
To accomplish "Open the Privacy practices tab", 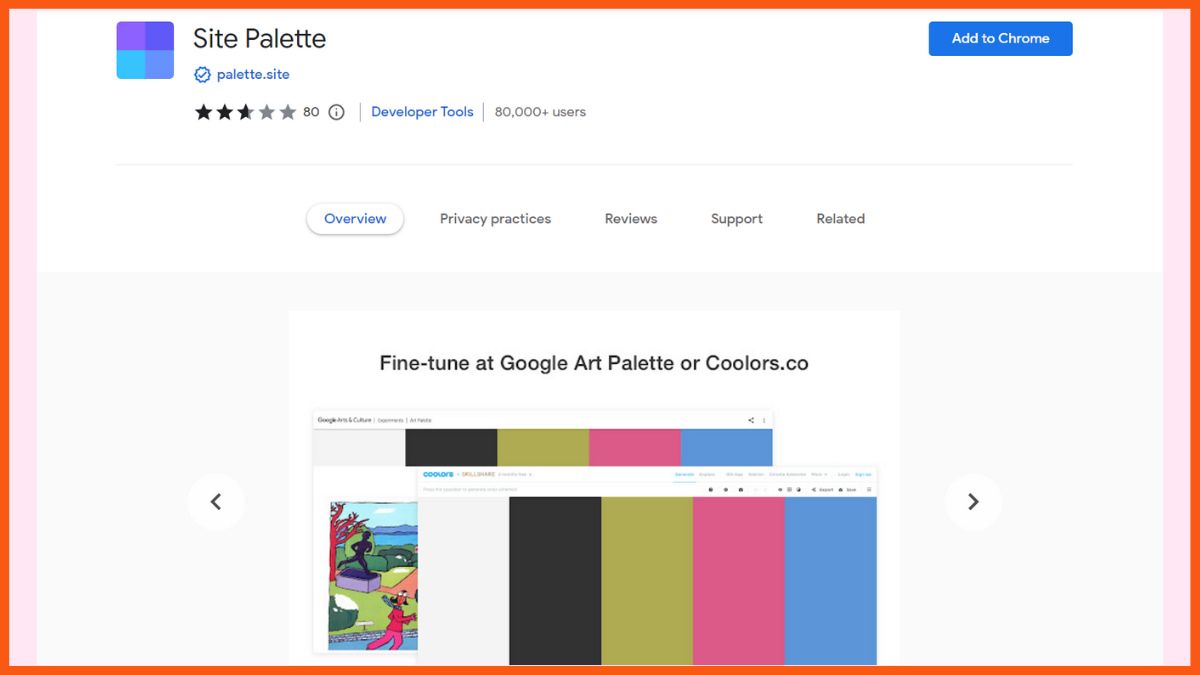I will (x=495, y=218).
